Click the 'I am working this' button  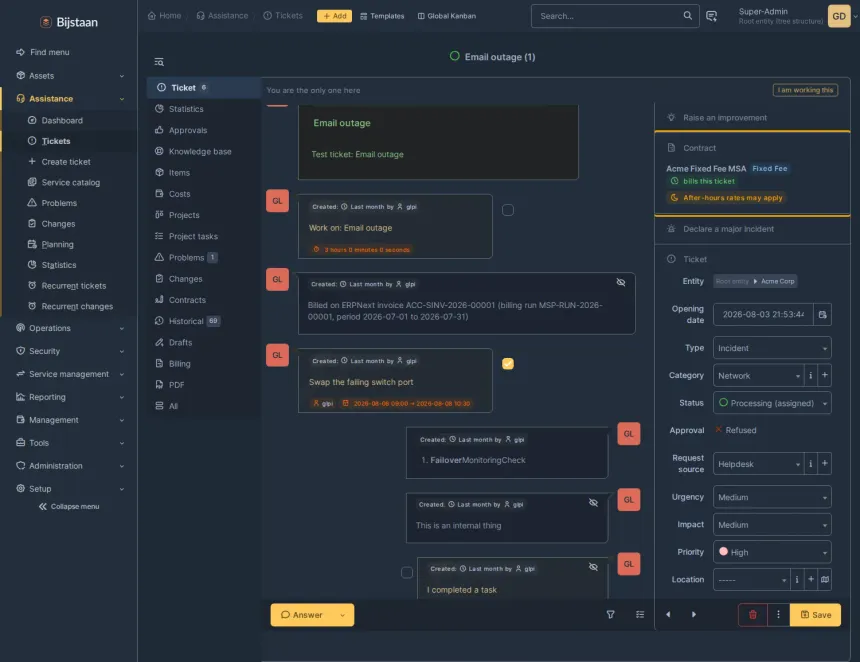click(x=805, y=90)
